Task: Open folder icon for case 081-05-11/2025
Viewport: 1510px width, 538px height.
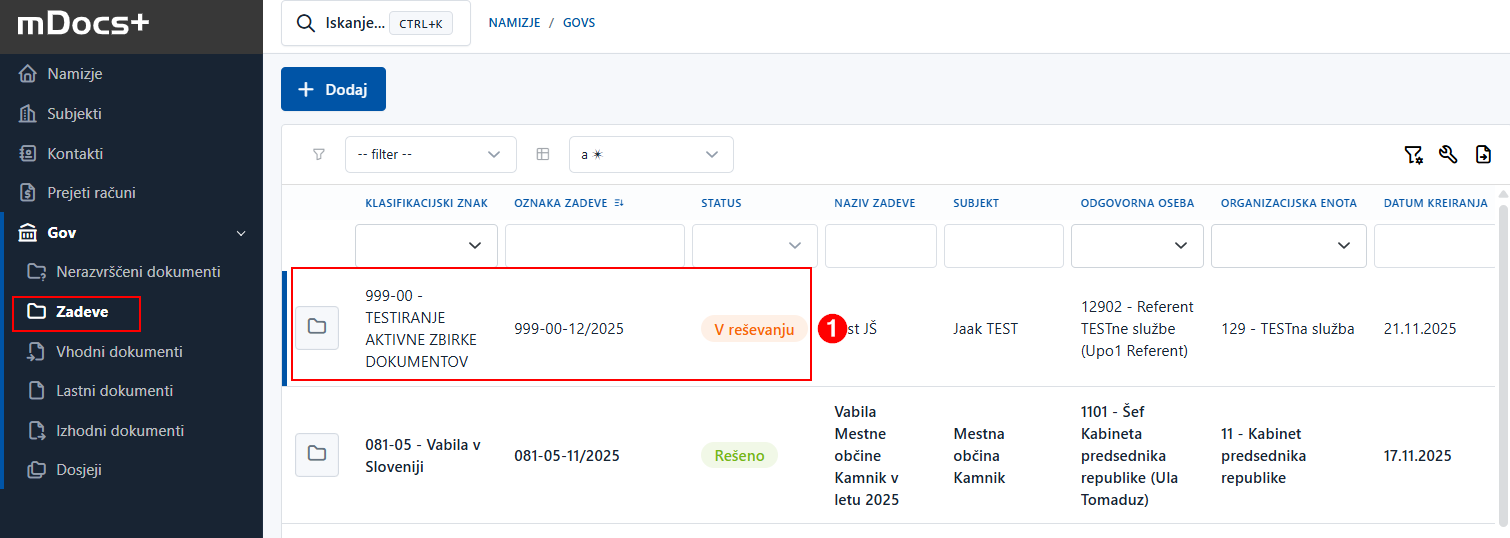Action: tap(317, 455)
